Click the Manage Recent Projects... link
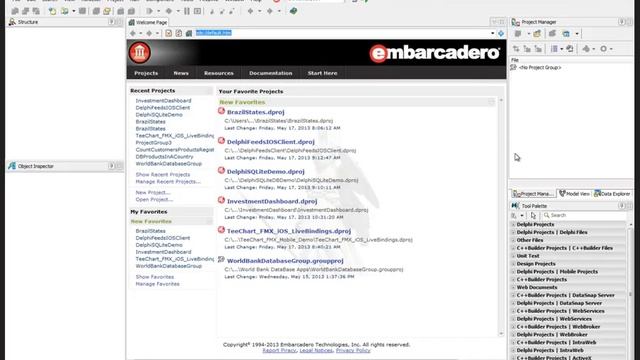Viewport: 640px width, 360px height. click(x=168, y=182)
